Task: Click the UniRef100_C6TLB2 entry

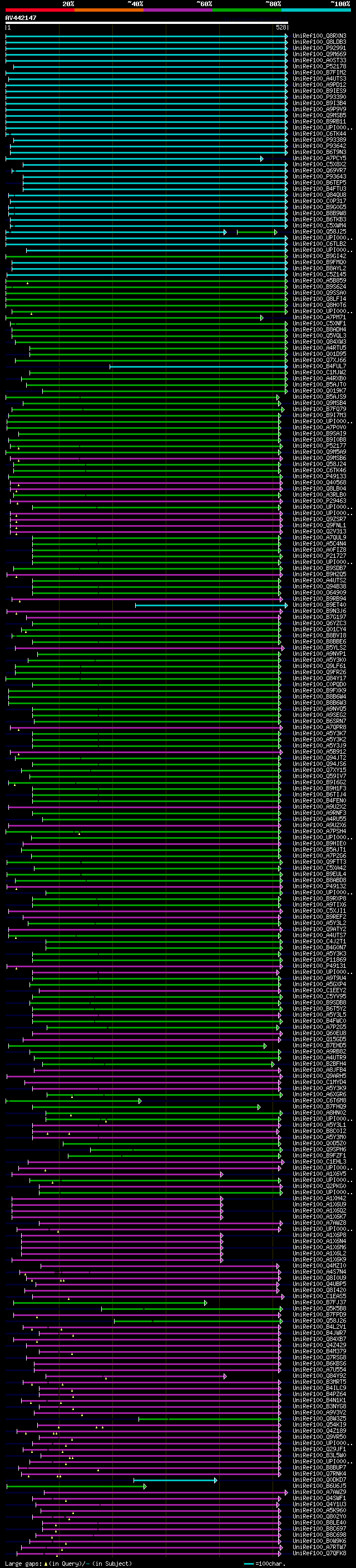Action: point(319,244)
